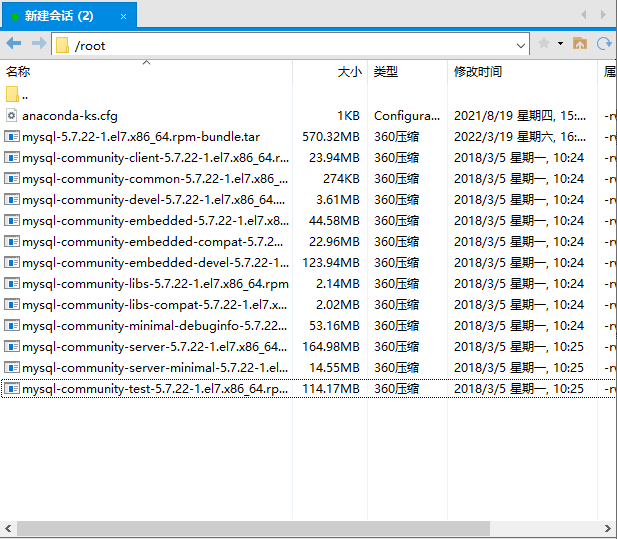Click the forward navigation arrow
The image size is (617, 539).
tap(39, 43)
